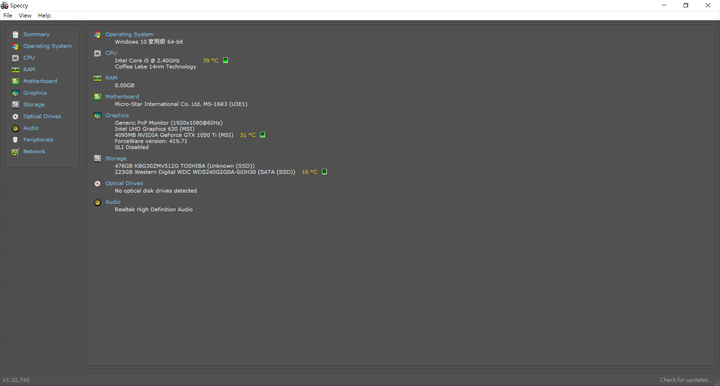Click the Network icon in sidebar
Image resolution: width=720 pixels, height=386 pixels.
click(15, 151)
